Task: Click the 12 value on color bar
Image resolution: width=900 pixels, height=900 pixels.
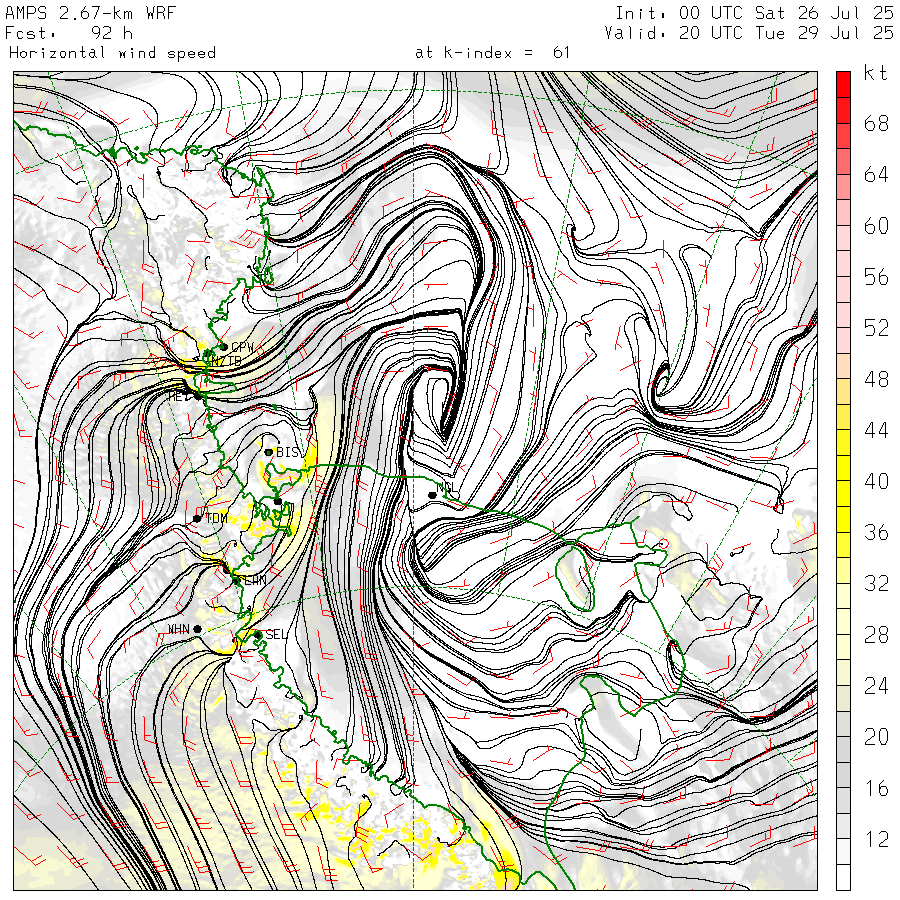Action: point(876,840)
